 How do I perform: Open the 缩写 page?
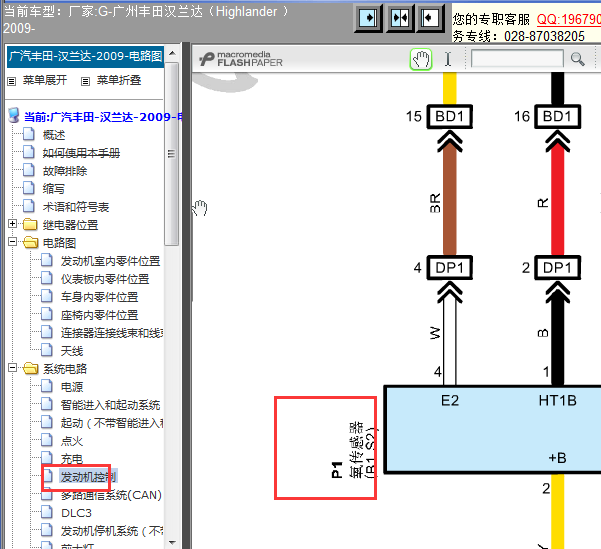(x=54, y=189)
